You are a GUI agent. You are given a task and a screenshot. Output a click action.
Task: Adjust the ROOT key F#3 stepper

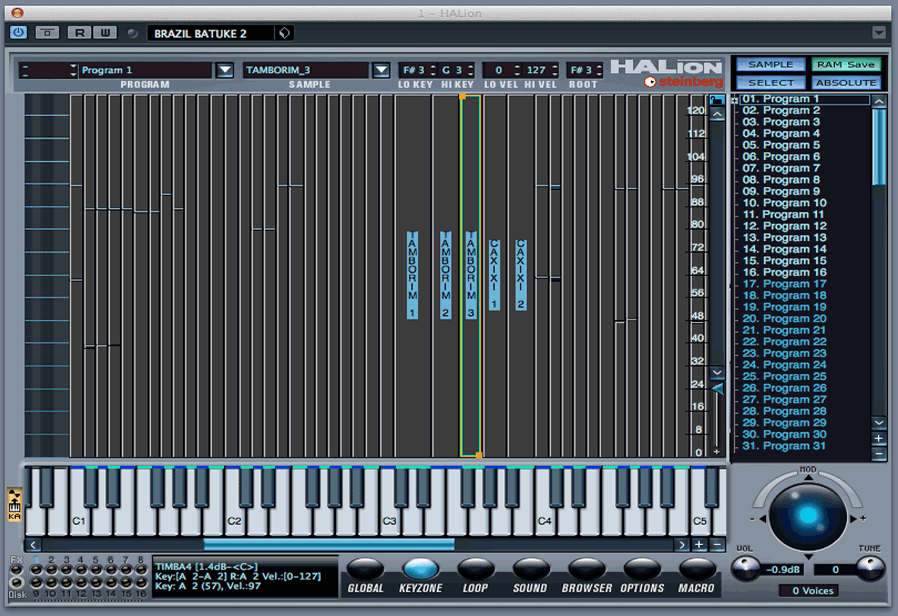coord(599,70)
